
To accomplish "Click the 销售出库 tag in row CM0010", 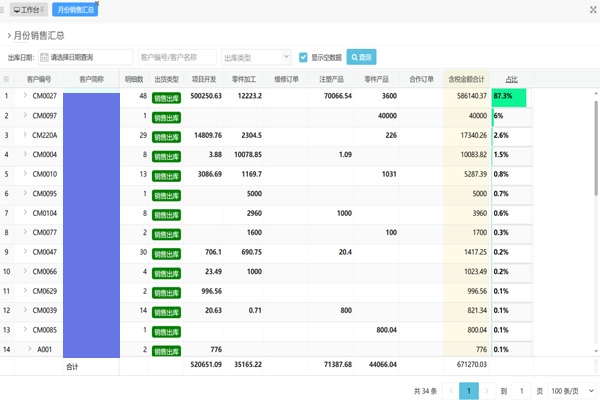I will (166, 176).
